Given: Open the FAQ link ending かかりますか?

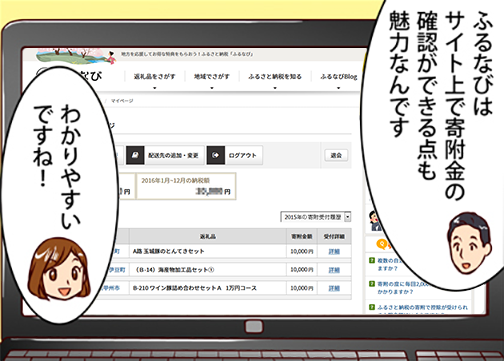Looking at the screenshot, I should pyautogui.click(x=395, y=292).
